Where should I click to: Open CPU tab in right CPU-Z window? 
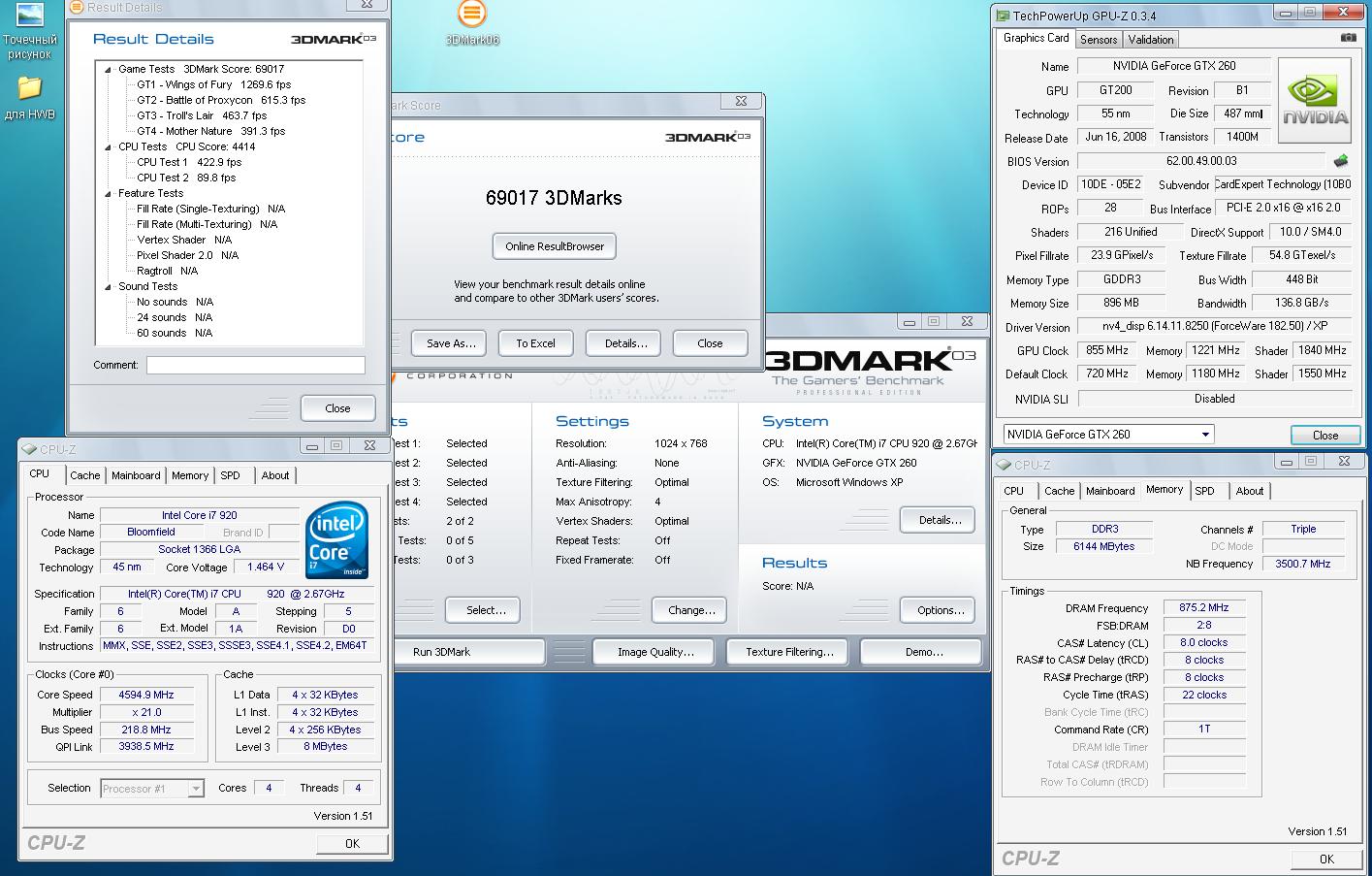[x=1014, y=491]
